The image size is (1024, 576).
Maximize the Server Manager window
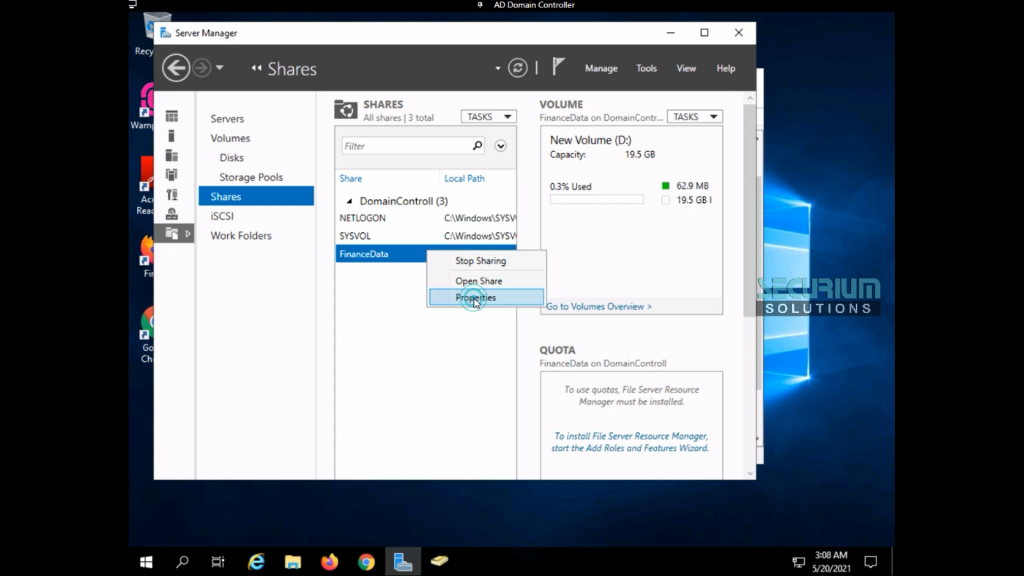click(x=705, y=33)
